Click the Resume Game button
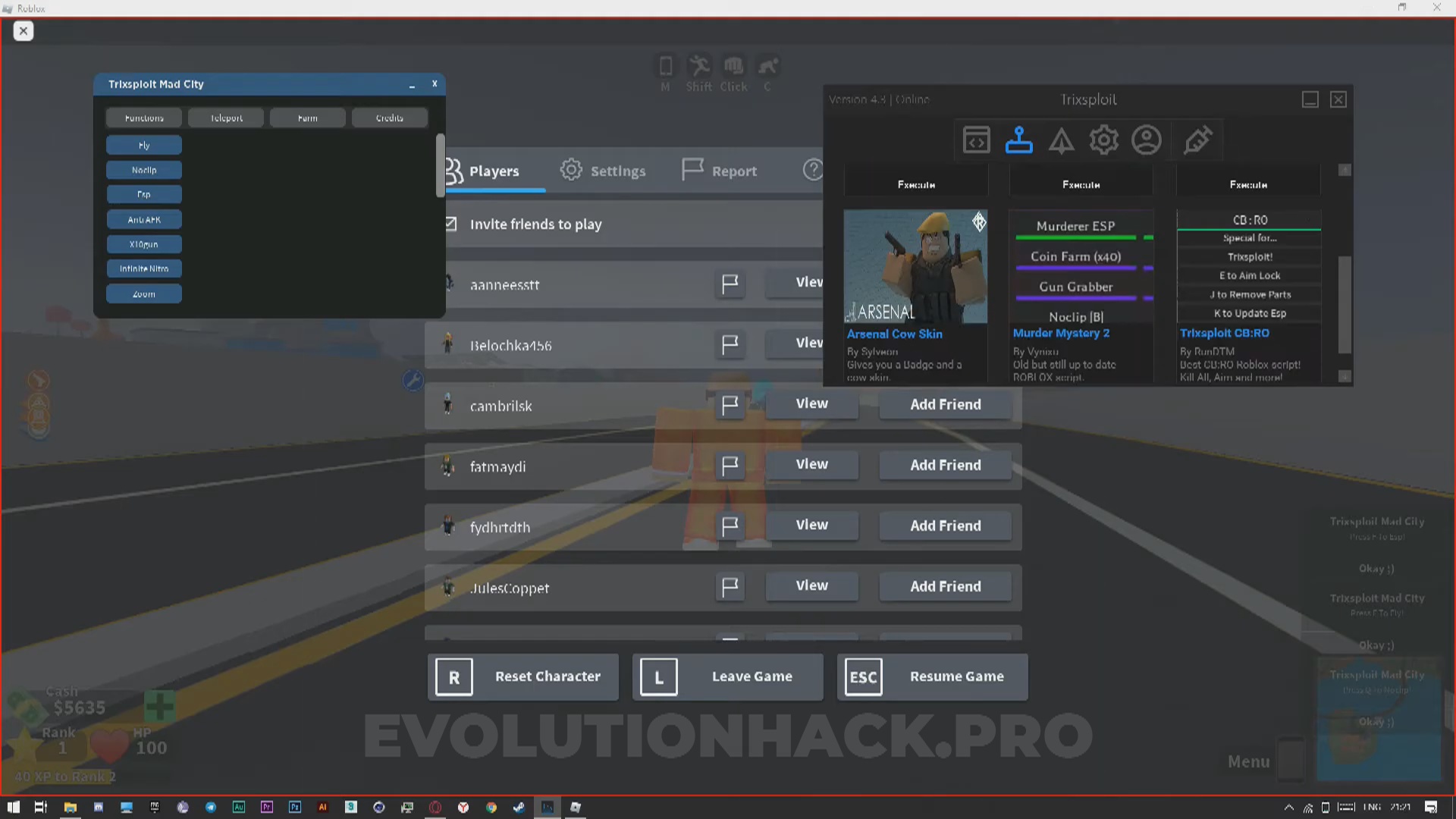This screenshot has width=1456, height=819. (933, 676)
